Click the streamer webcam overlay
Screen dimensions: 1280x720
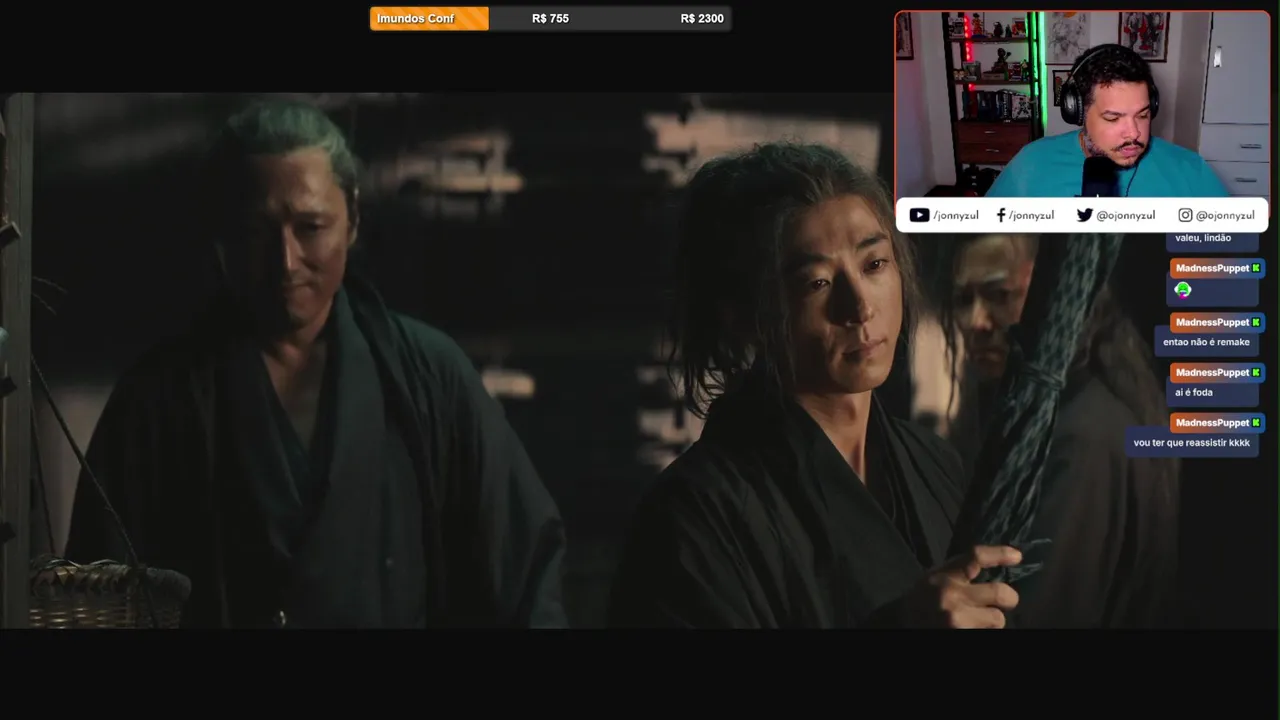coord(1082,104)
